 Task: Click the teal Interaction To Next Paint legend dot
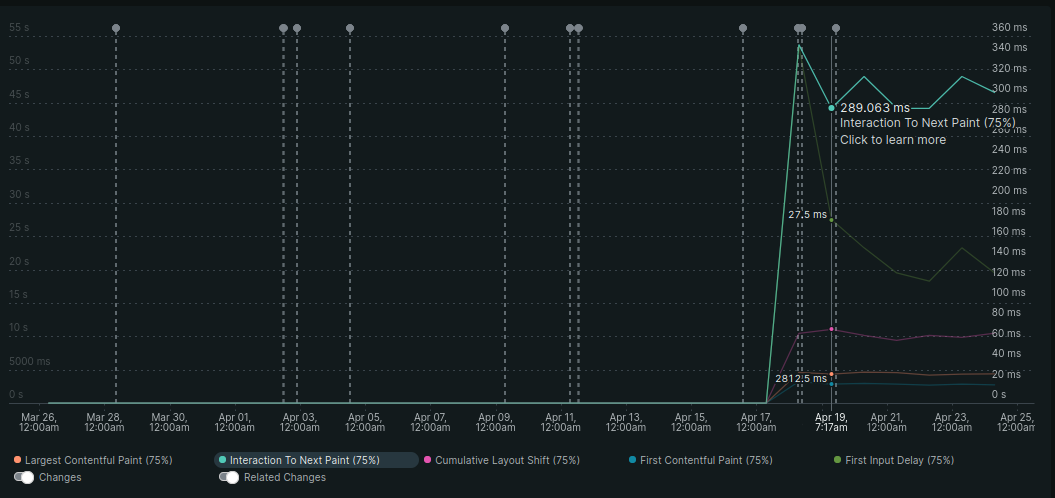point(223,460)
